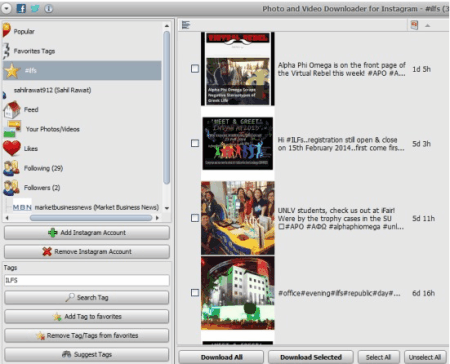Click sidebar vertical scrollbar up arrow
The height and width of the screenshot is (364, 450).
[167, 26]
